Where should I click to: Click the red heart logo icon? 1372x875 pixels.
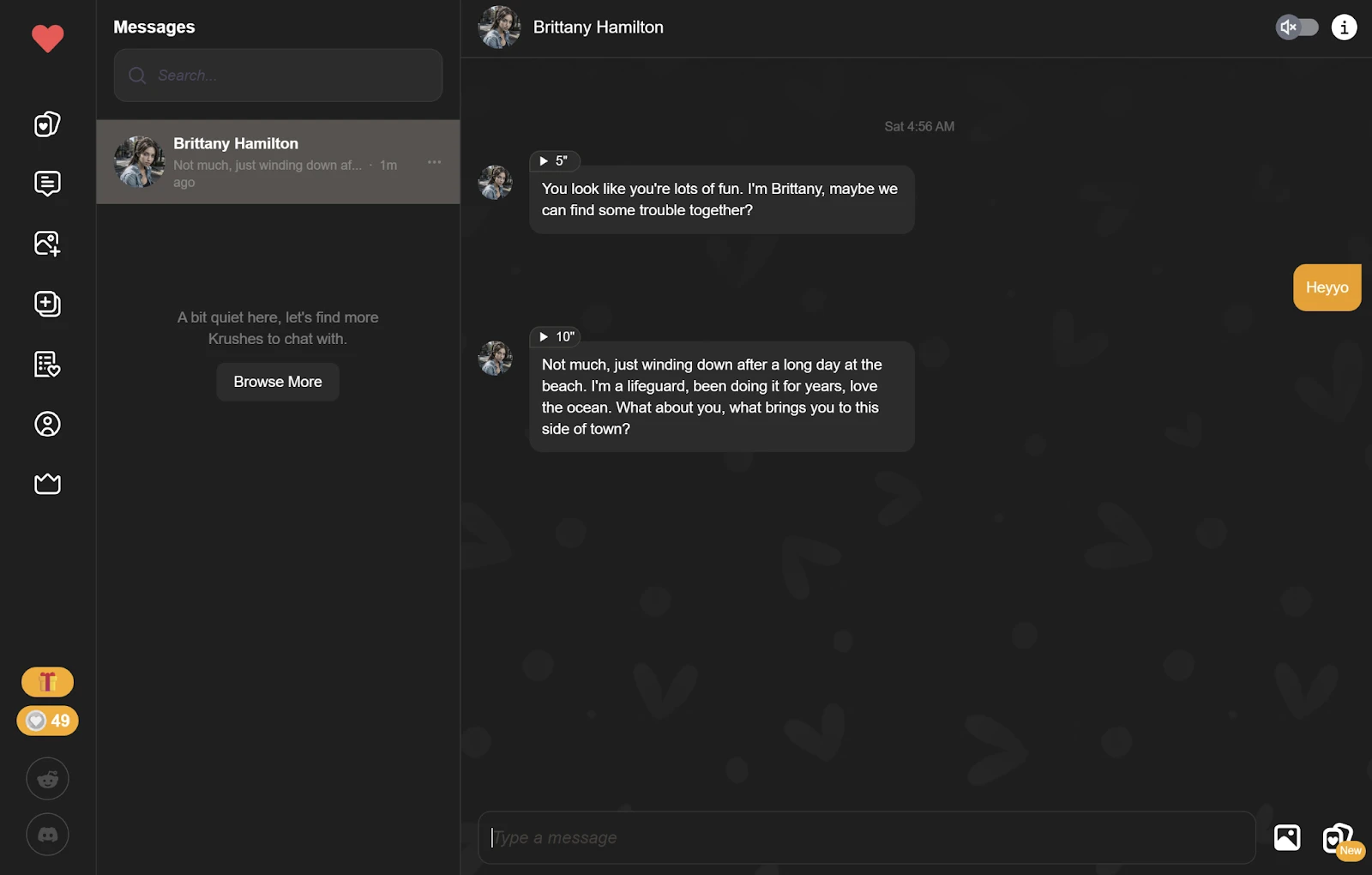coord(47,39)
